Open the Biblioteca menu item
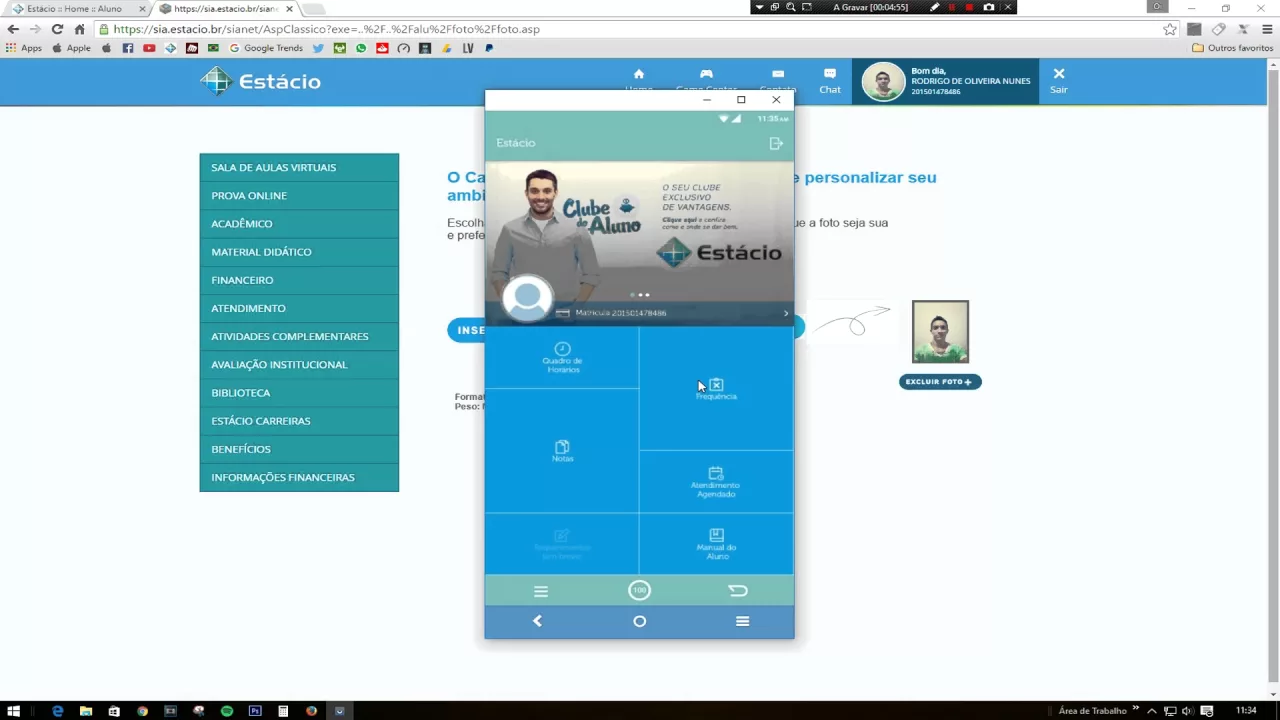 (299, 393)
